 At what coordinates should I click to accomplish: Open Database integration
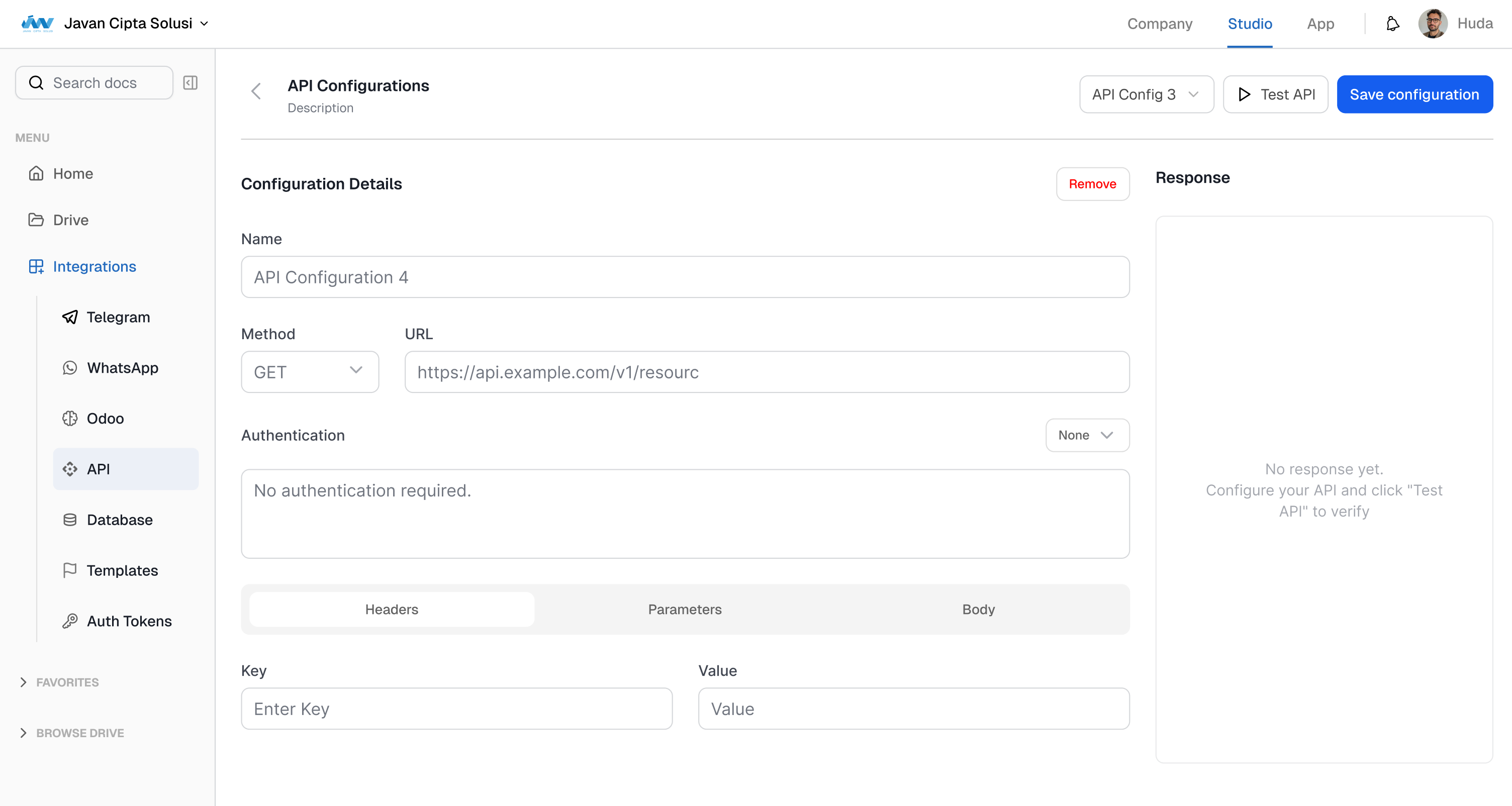[119, 520]
